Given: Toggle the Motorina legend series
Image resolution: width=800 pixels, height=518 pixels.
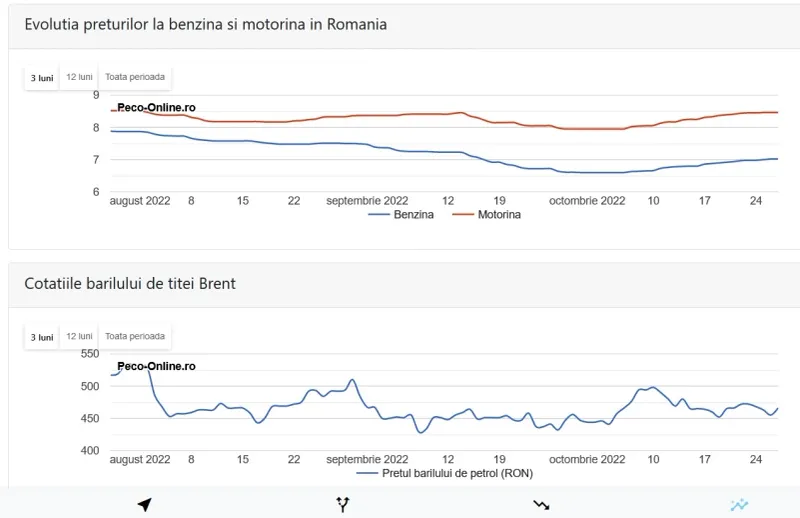Looking at the screenshot, I should 486,215.
